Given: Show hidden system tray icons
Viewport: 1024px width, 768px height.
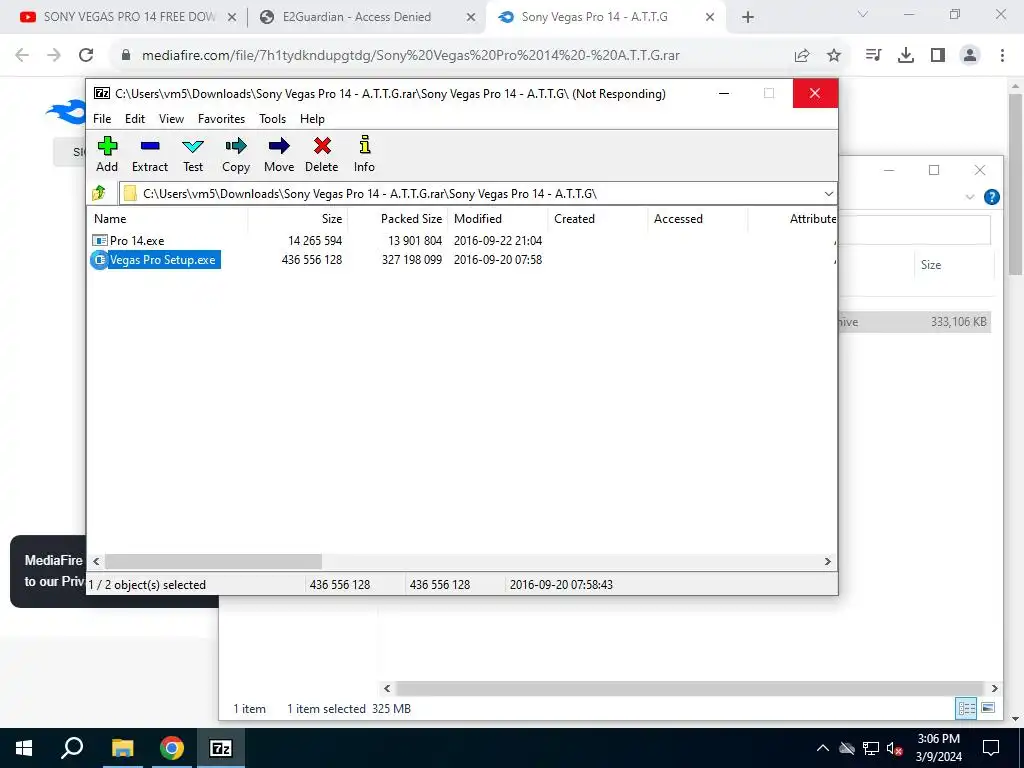Looking at the screenshot, I should click(x=823, y=748).
